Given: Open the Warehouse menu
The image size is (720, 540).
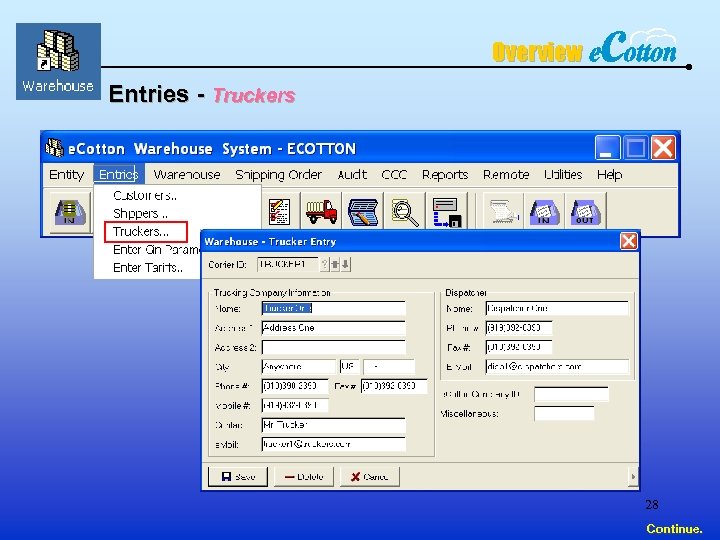Looking at the screenshot, I should 187,174.
